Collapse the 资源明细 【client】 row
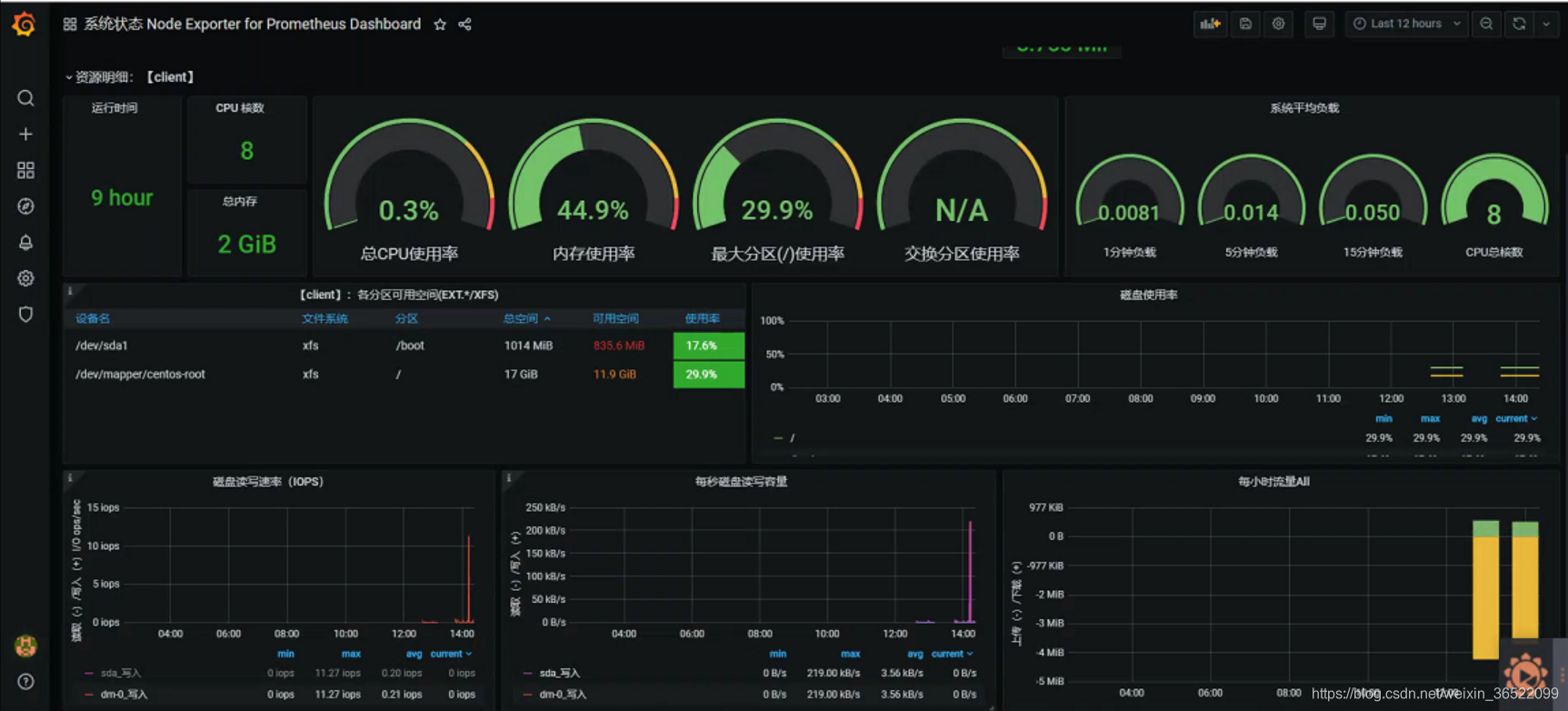The image size is (1568, 711). coord(129,77)
